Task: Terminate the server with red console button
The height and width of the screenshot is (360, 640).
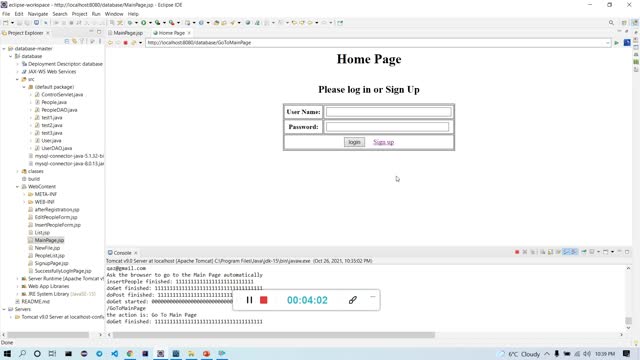Action: pyautogui.click(x=517, y=252)
